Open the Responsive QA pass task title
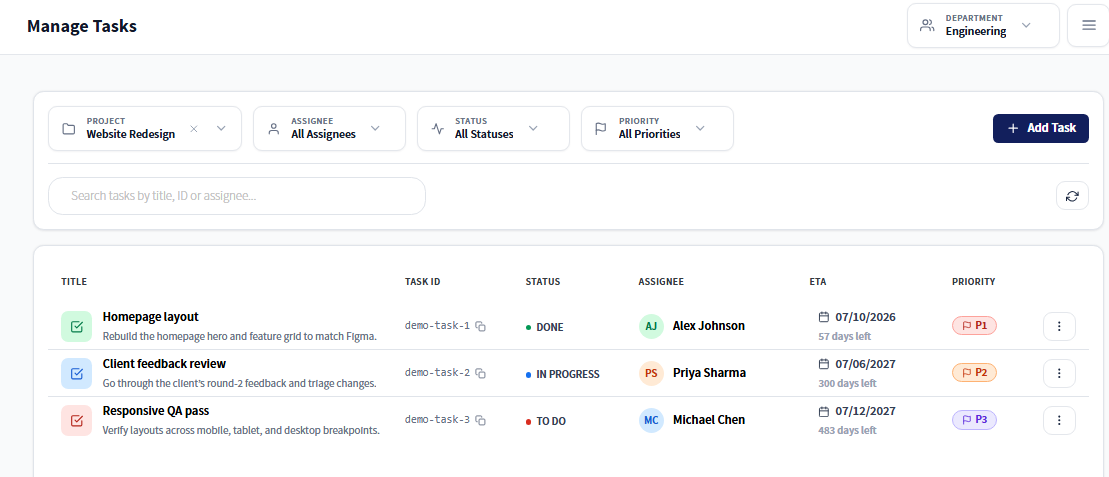Image resolution: width=1109 pixels, height=477 pixels. pyautogui.click(x=156, y=411)
